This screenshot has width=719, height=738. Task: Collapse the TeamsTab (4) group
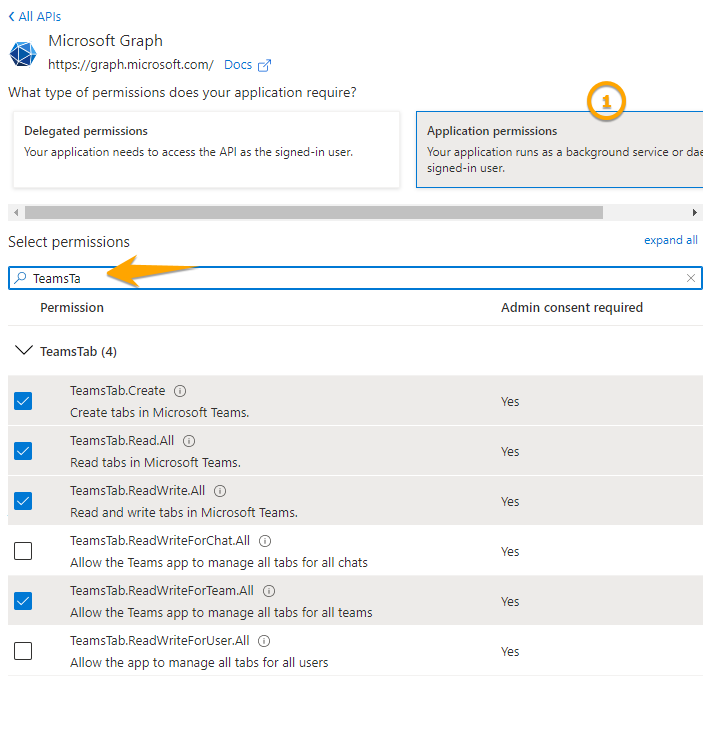click(x=24, y=351)
